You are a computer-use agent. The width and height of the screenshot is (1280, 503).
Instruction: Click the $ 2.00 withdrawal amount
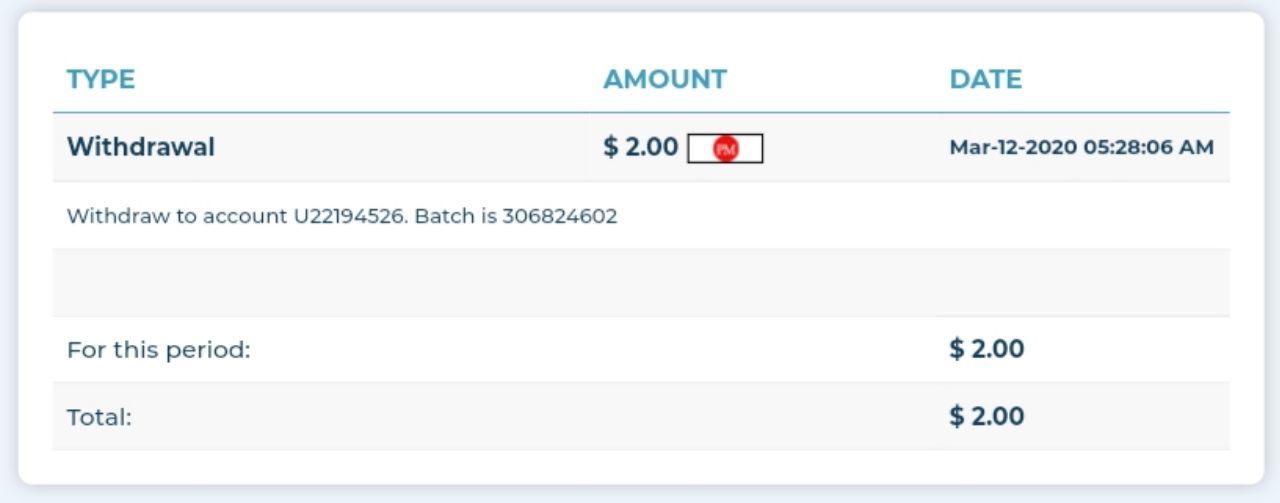coord(641,147)
